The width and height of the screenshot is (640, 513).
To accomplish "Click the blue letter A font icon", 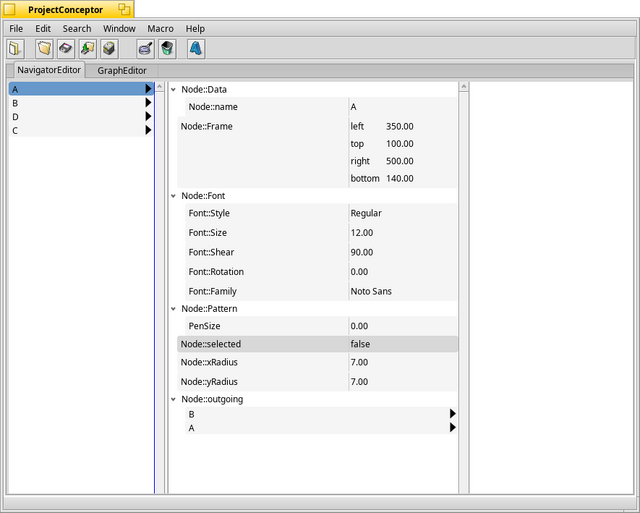I will 196,49.
